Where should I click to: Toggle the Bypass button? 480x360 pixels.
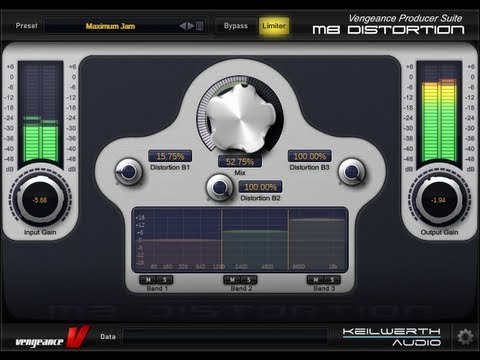[x=236, y=26]
